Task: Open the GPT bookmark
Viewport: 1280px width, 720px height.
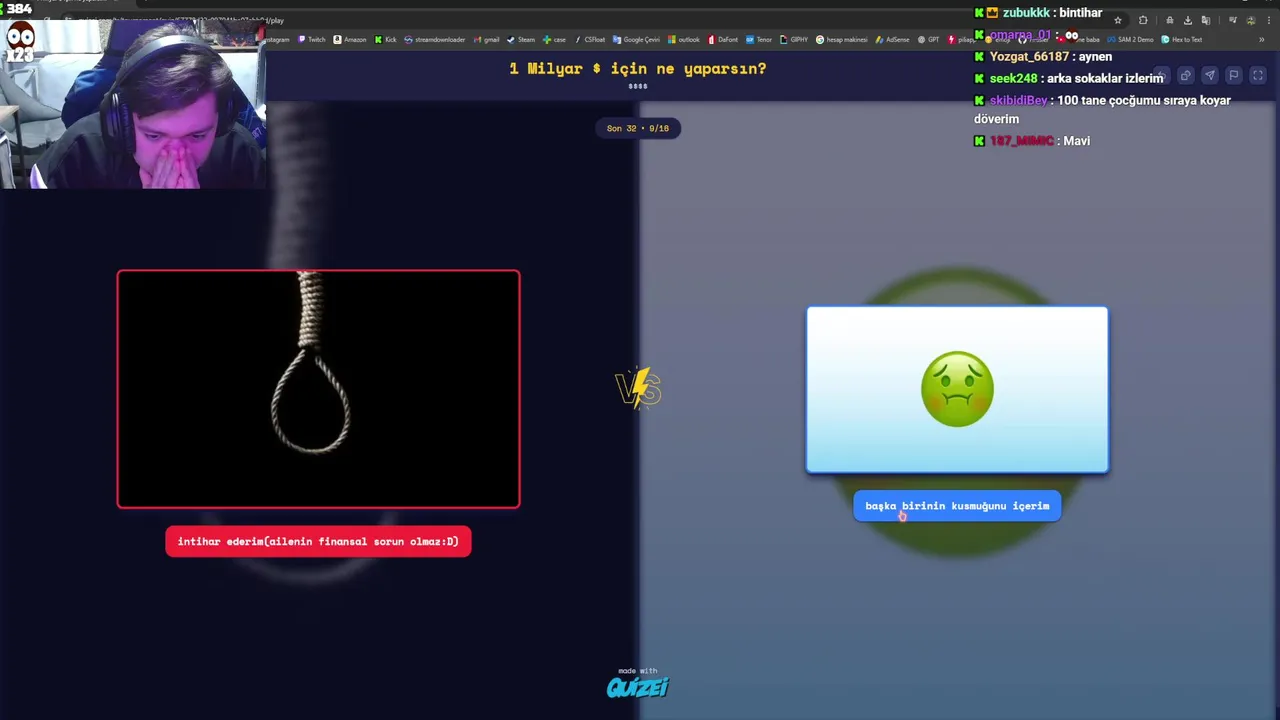Action: coord(929,40)
